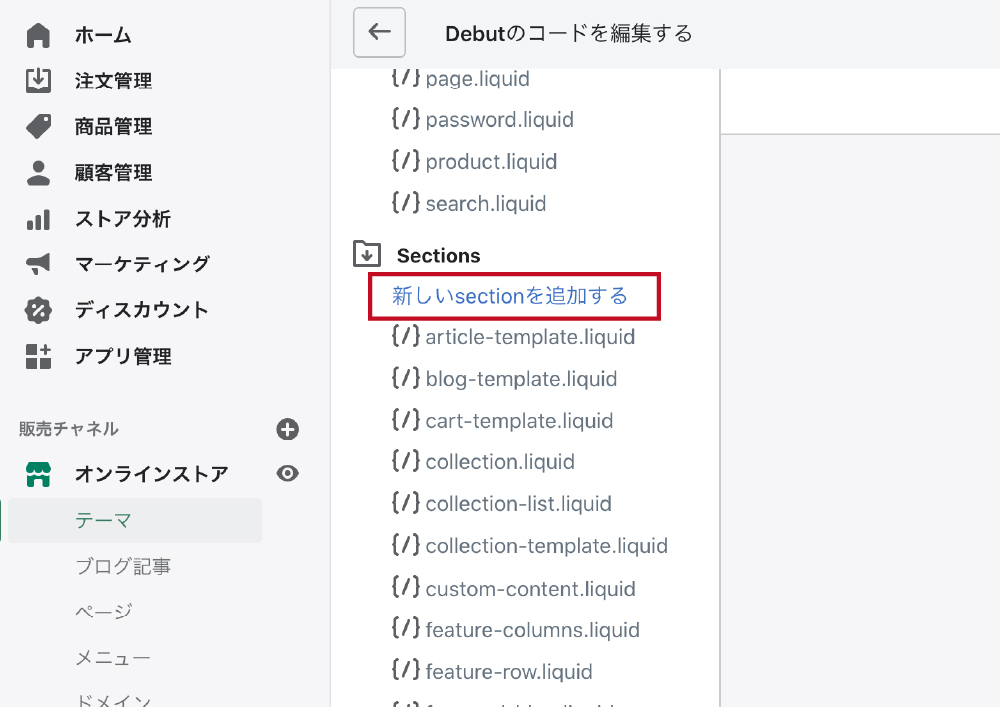
Task: Click the customer person icon
Action: click(38, 173)
